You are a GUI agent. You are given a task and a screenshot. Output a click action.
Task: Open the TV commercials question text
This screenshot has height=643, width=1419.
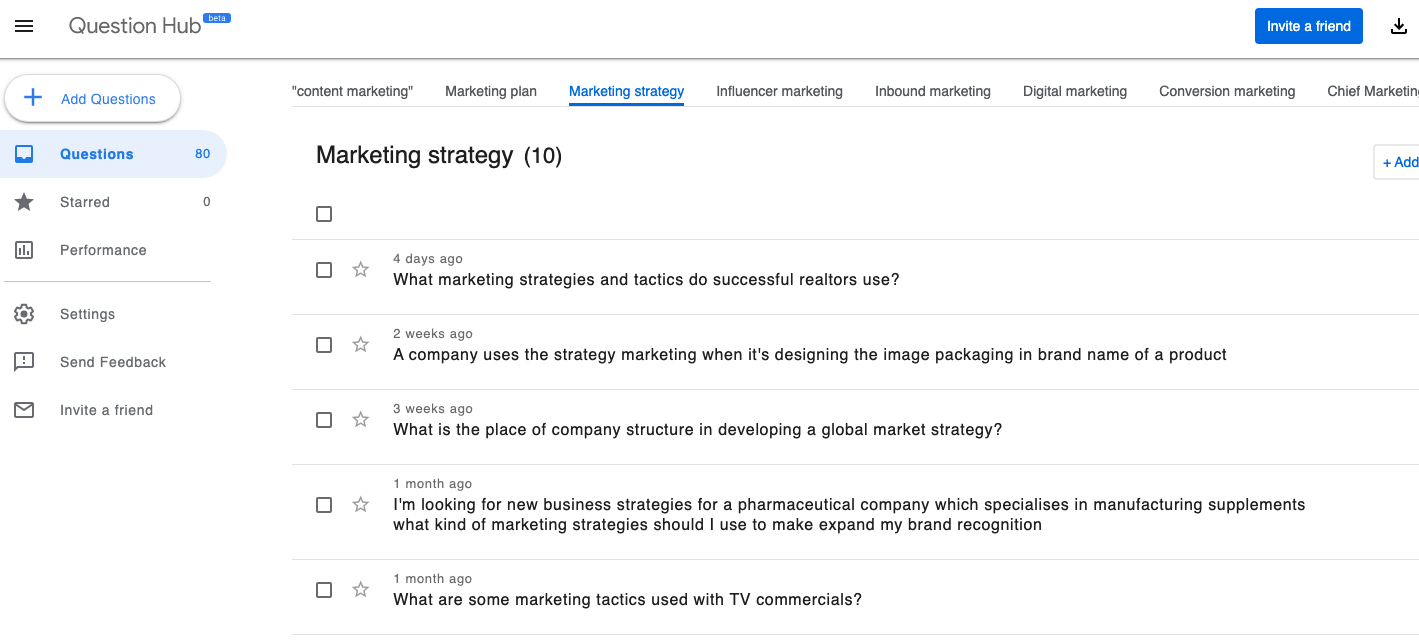click(x=627, y=600)
